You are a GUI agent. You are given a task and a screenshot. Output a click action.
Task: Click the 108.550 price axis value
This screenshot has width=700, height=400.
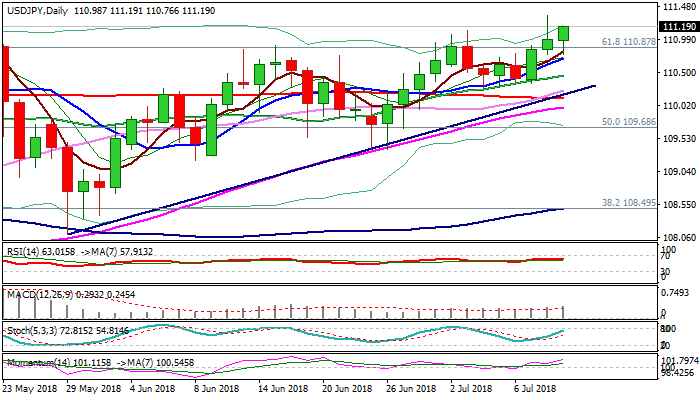(x=679, y=205)
